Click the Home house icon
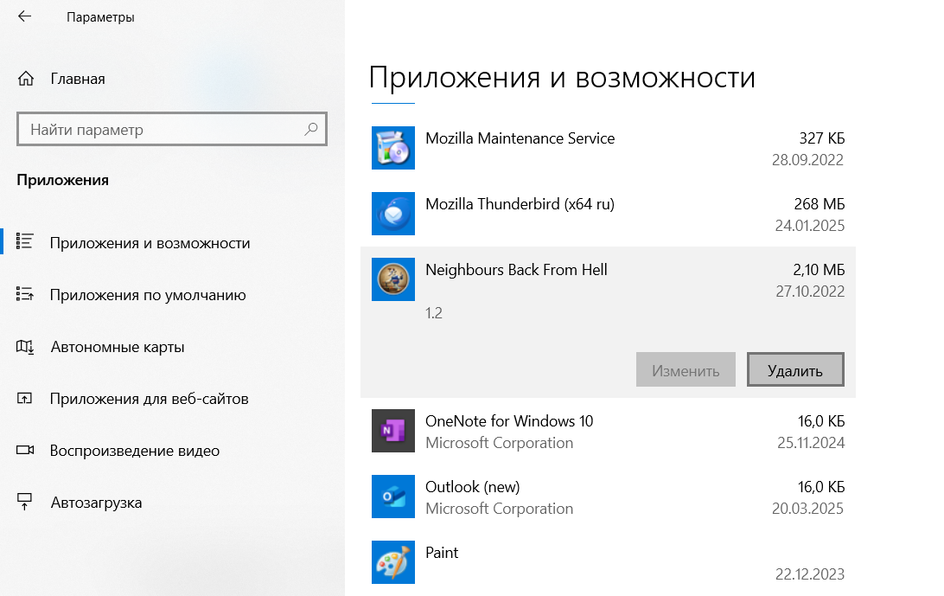 click(26, 79)
